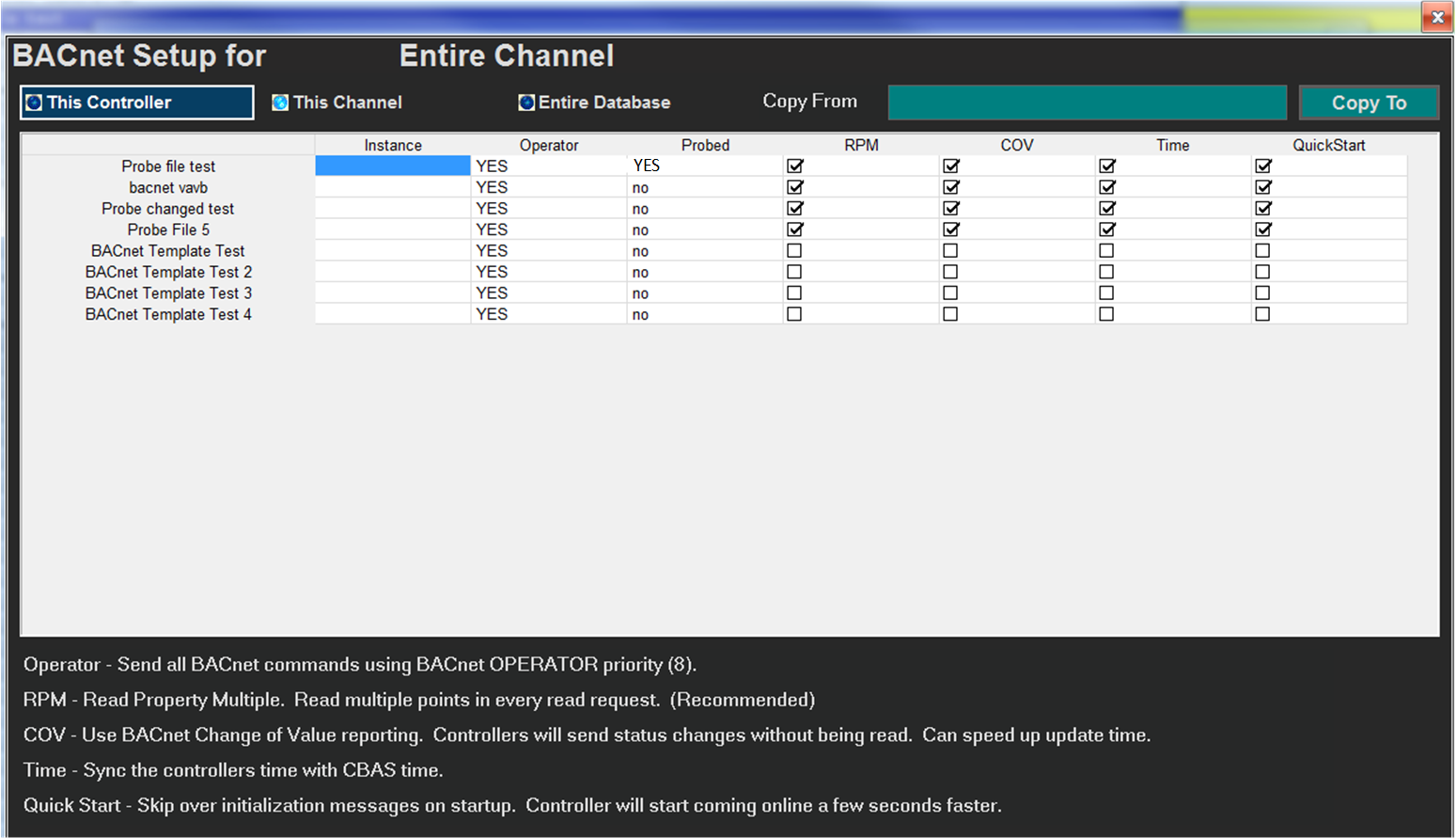Click Operator YES cell for BACnet Template Test 4
The width and height of the screenshot is (1456, 838).
click(549, 314)
